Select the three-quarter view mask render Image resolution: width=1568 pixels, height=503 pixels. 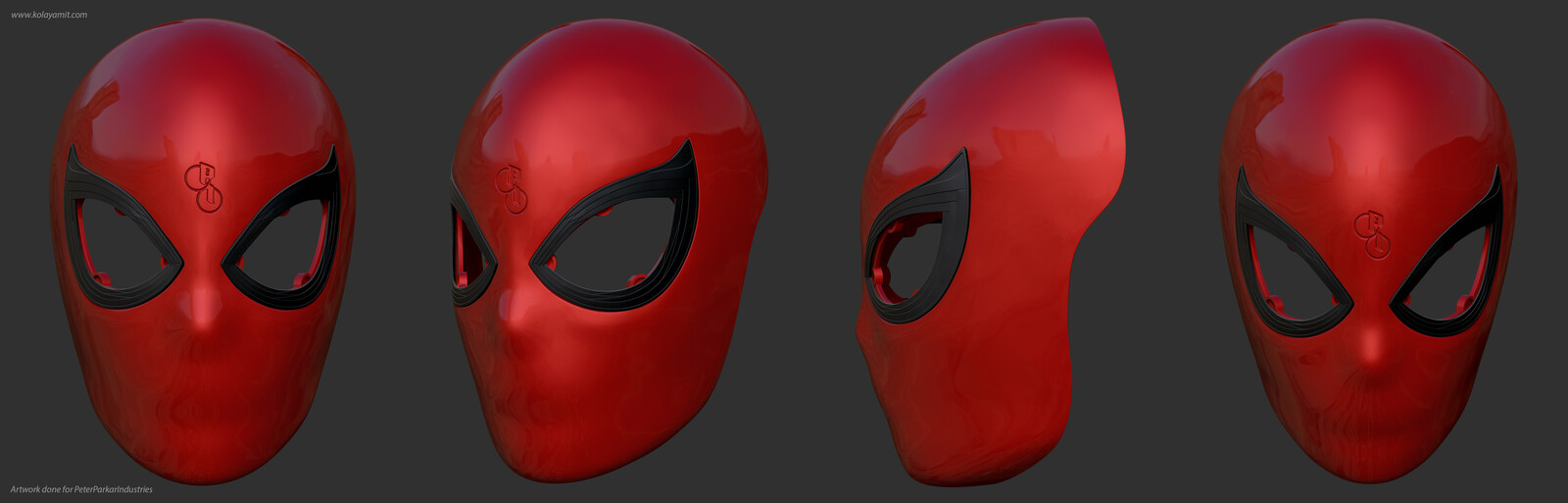point(609,250)
